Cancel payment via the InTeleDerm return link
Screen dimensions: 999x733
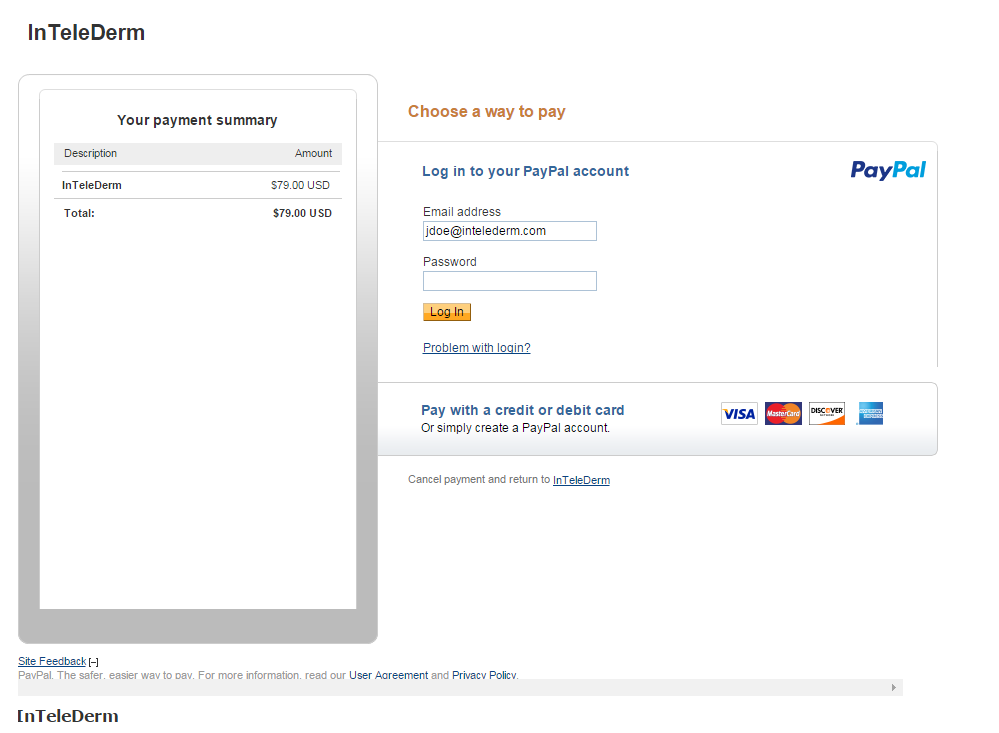(581, 480)
